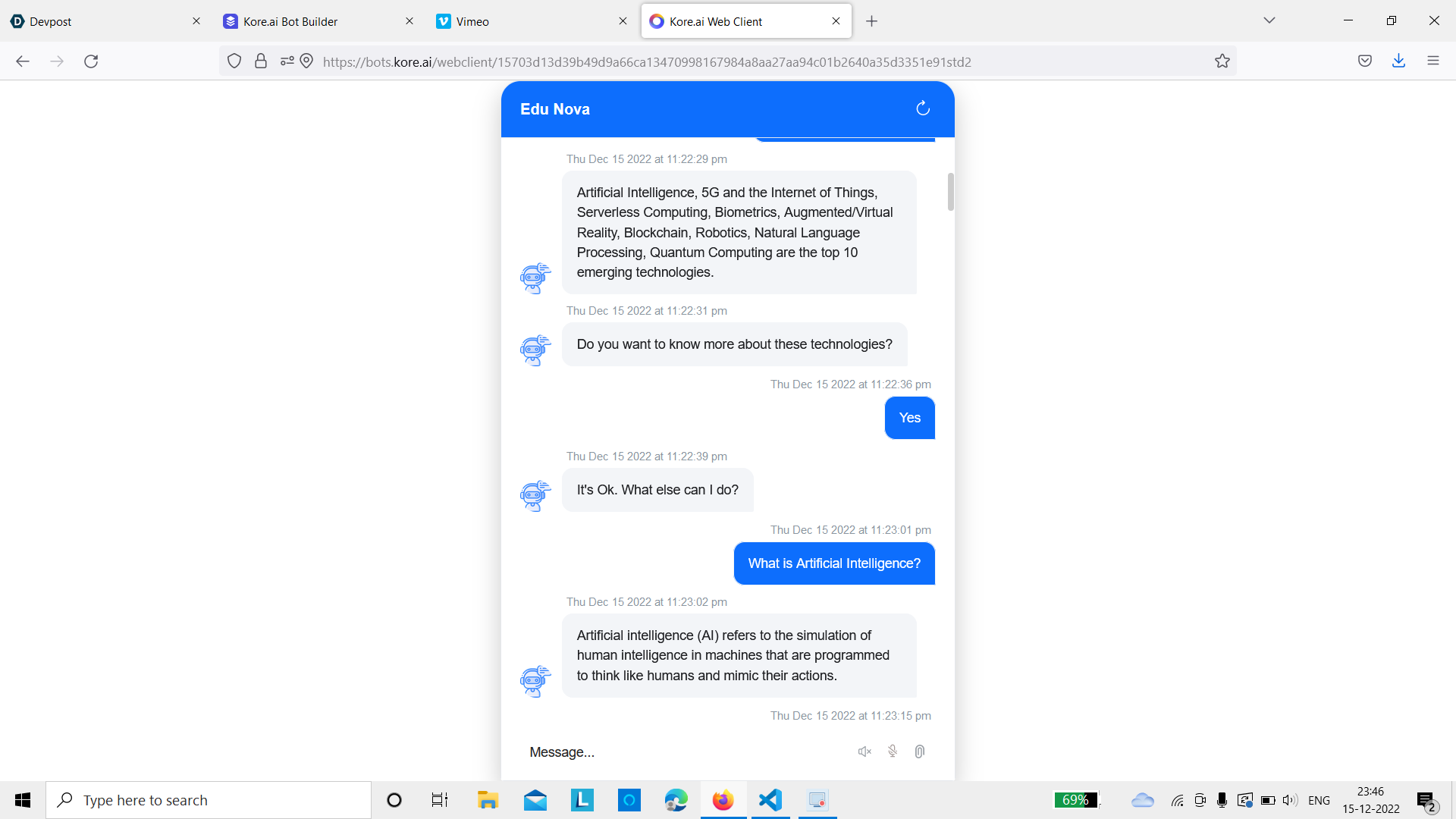1456x819 pixels.
Task: Bookmark this page with the star icon
Action: pos(1222,61)
